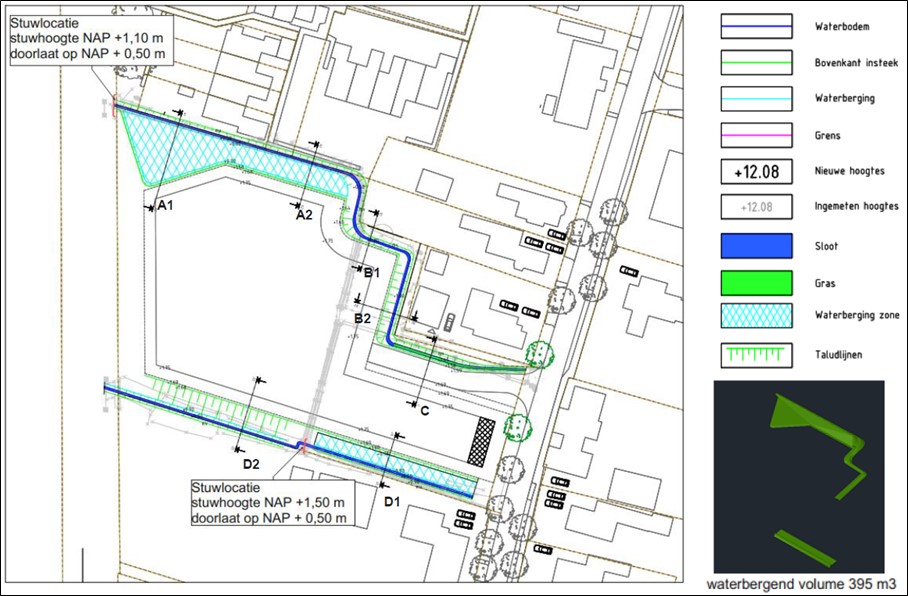
Task: Click the 'Waterbodem' legend label
Action: (x=841, y=27)
